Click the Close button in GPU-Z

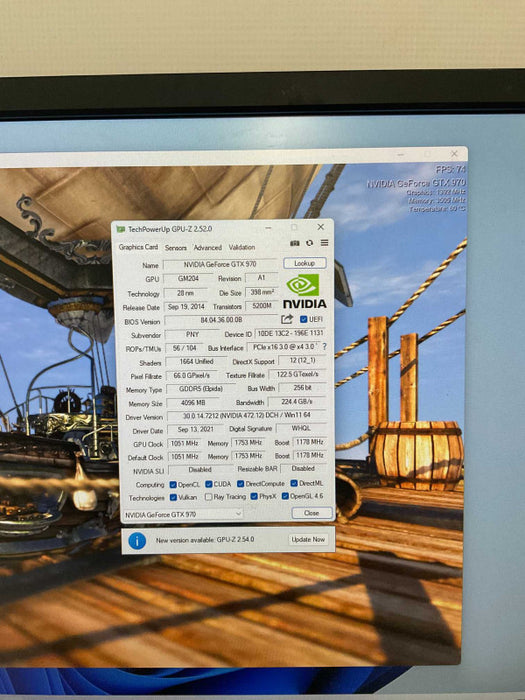point(312,513)
